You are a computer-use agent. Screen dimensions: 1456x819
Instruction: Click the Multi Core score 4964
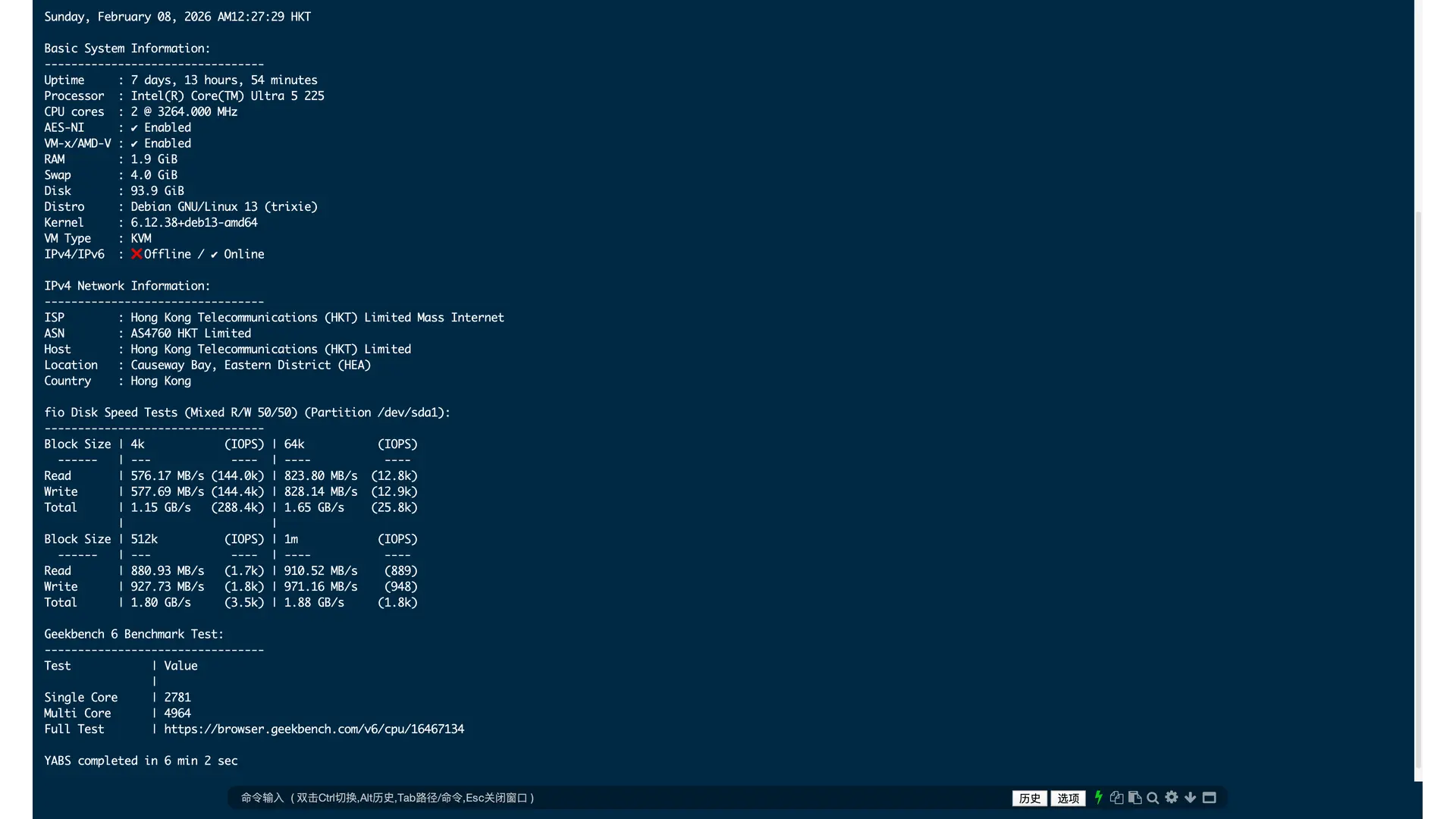(x=177, y=713)
